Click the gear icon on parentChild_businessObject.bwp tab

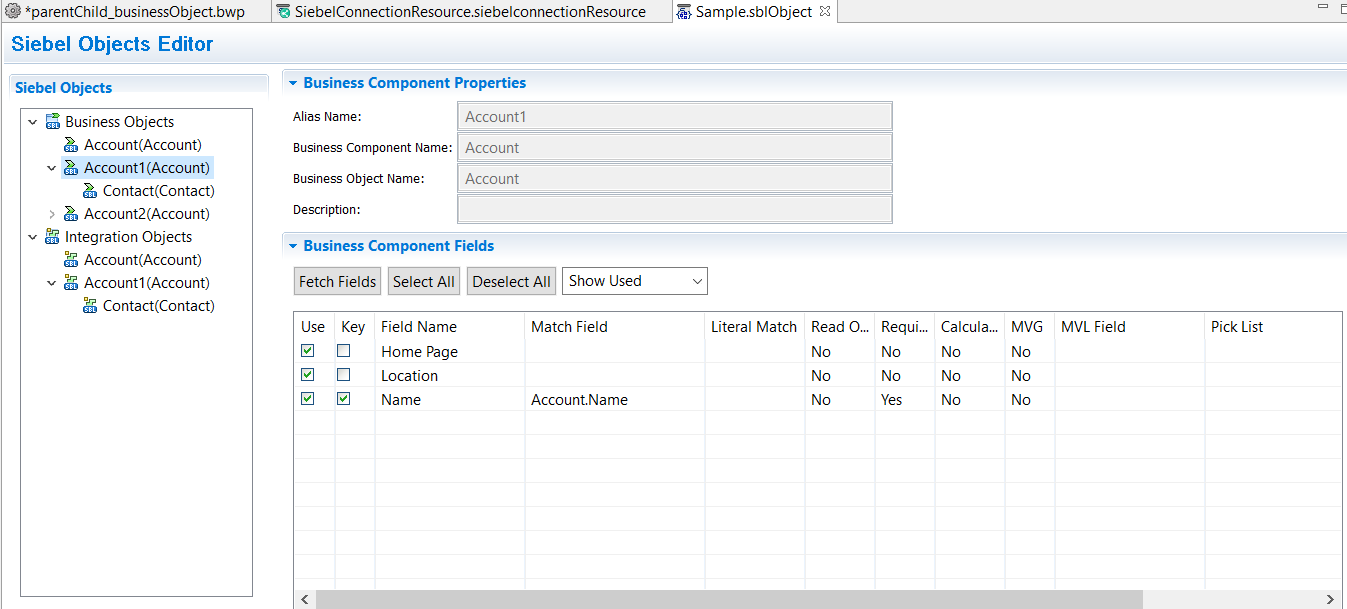13,12
